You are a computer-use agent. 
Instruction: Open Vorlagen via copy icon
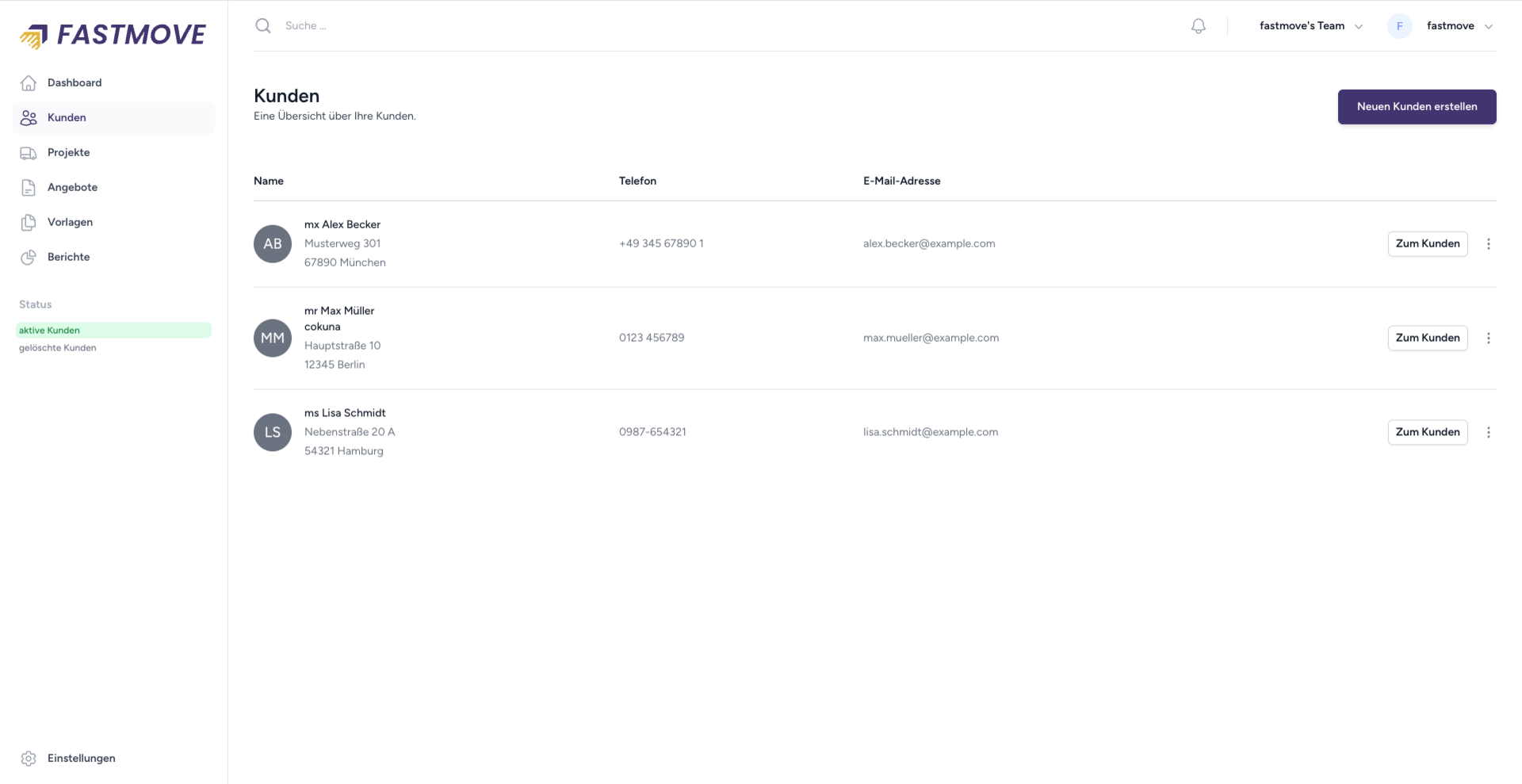[x=29, y=223]
